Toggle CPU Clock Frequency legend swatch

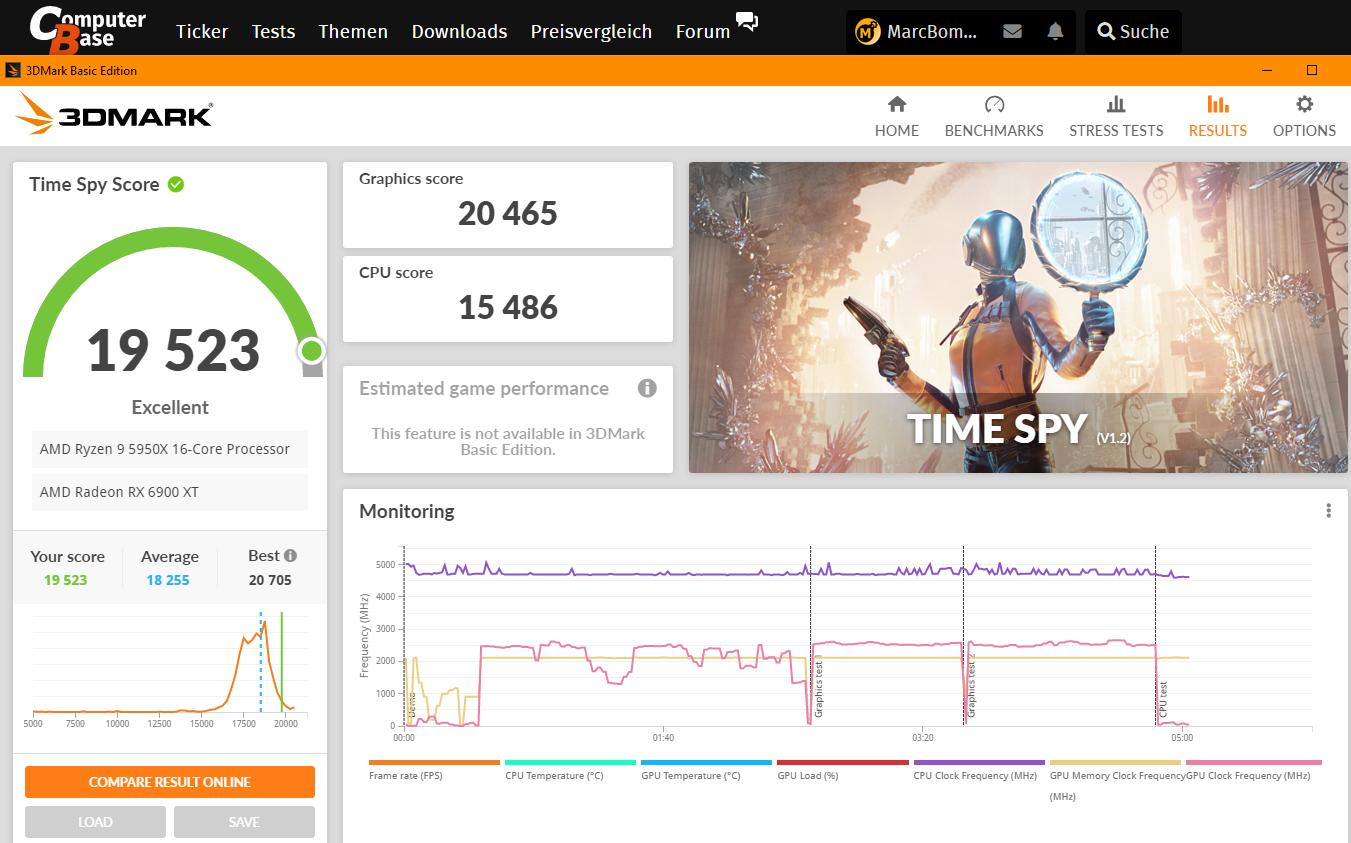(979, 762)
